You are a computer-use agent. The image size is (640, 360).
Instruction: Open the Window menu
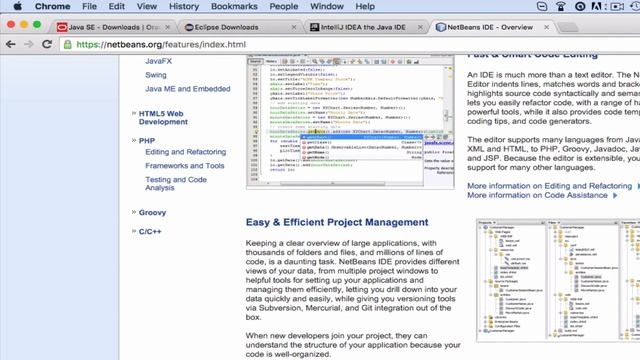327,6
